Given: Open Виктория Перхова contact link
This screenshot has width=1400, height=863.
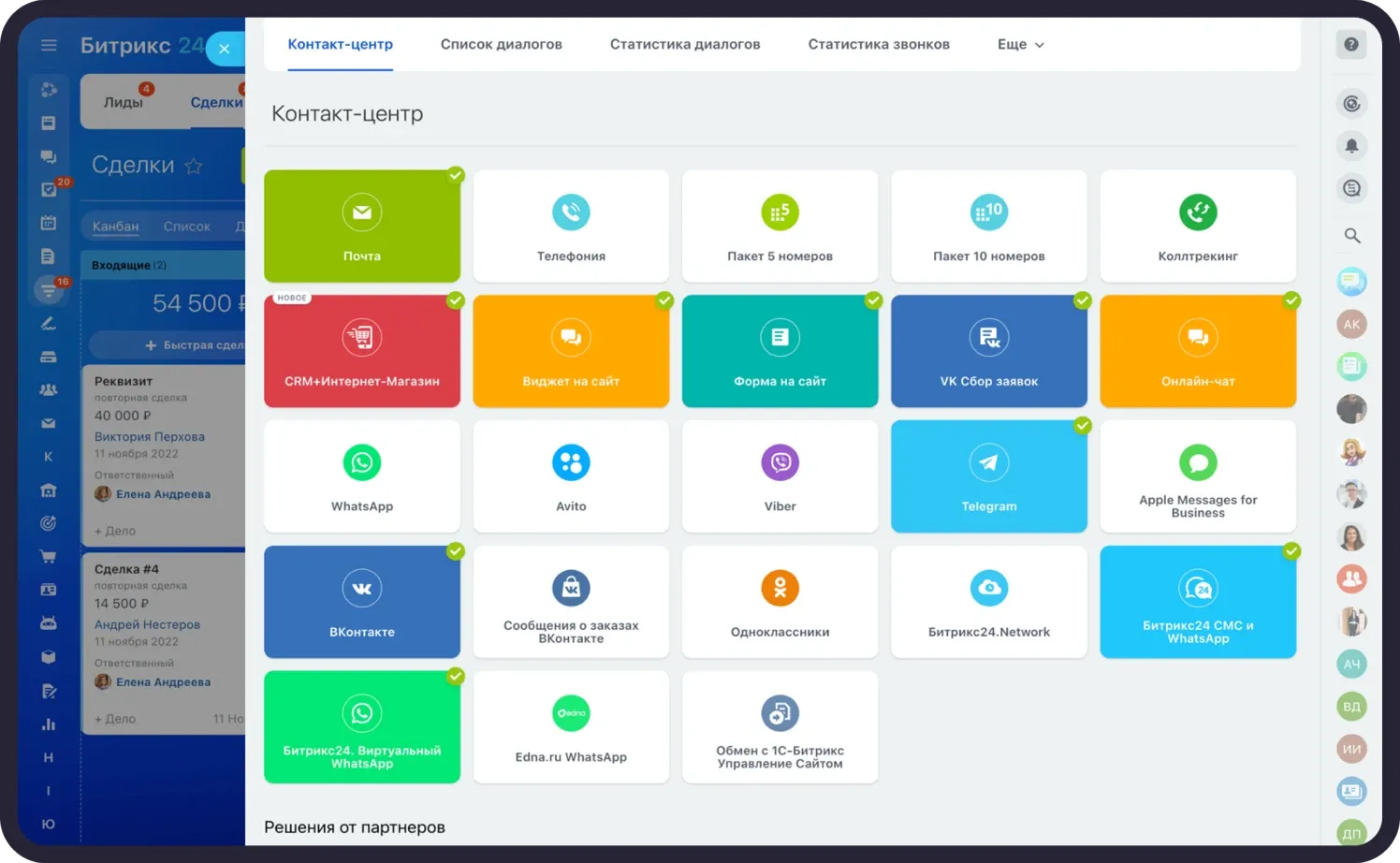Looking at the screenshot, I should (150, 436).
